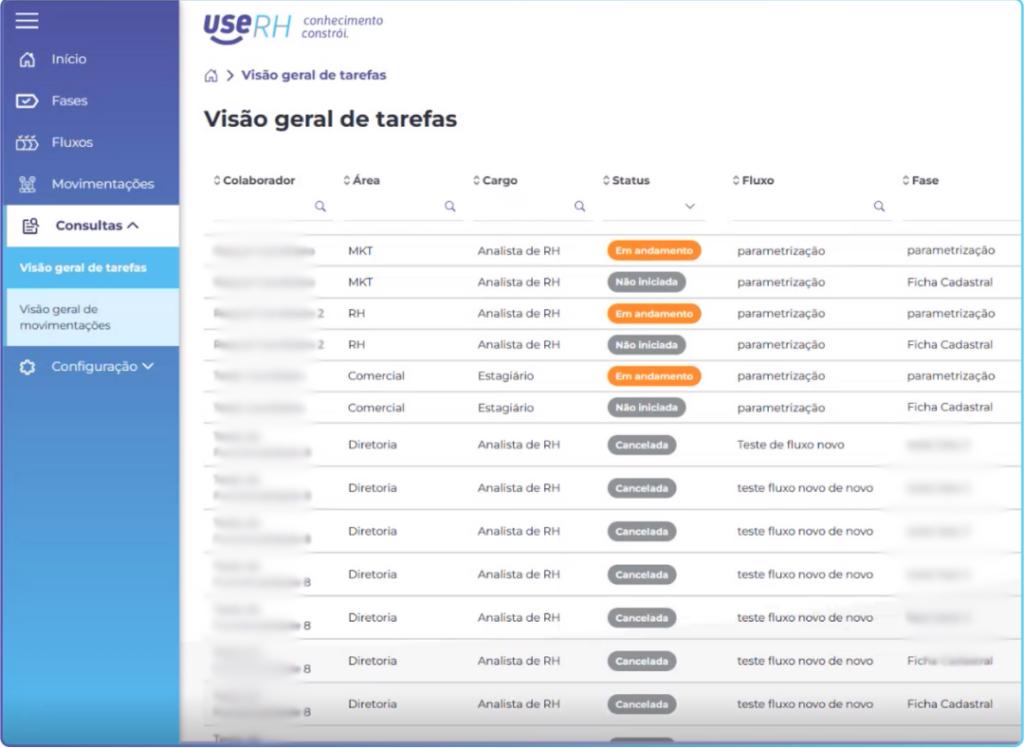
Task: Click the Área filter input field
Action: (403, 207)
